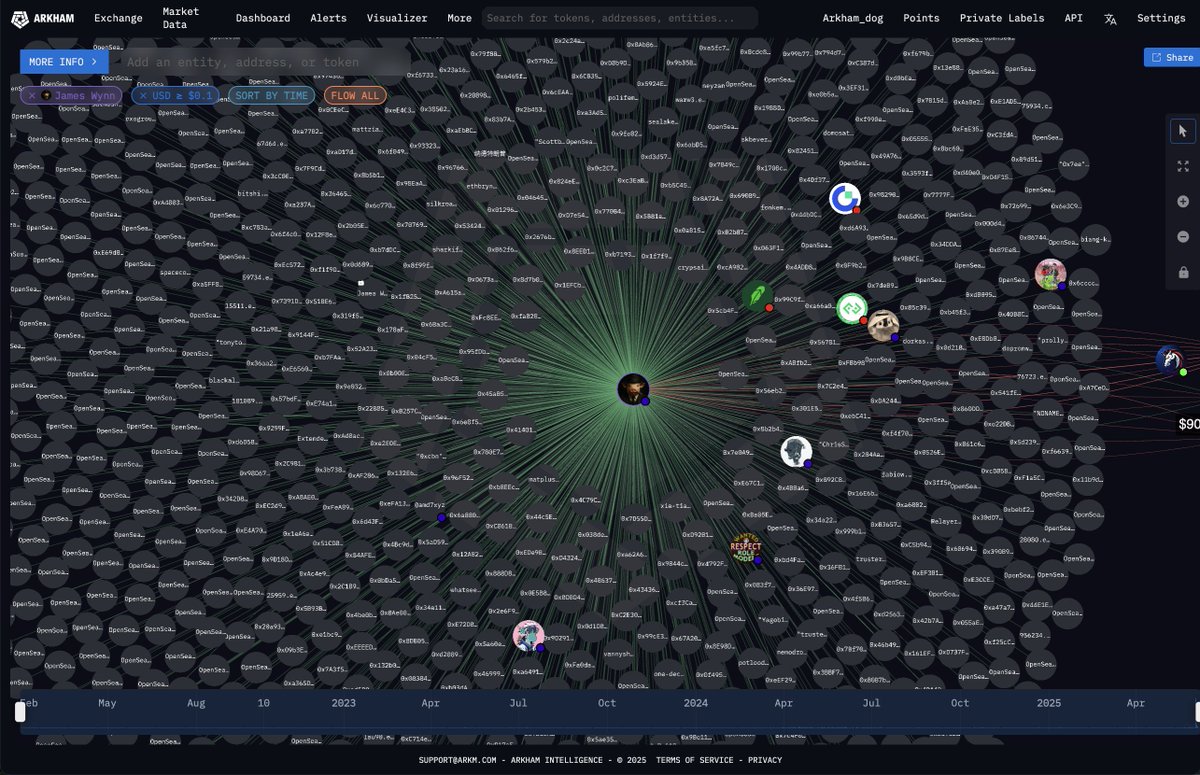
Task: Click the green leaf entity node
Action: [x=756, y=295]
